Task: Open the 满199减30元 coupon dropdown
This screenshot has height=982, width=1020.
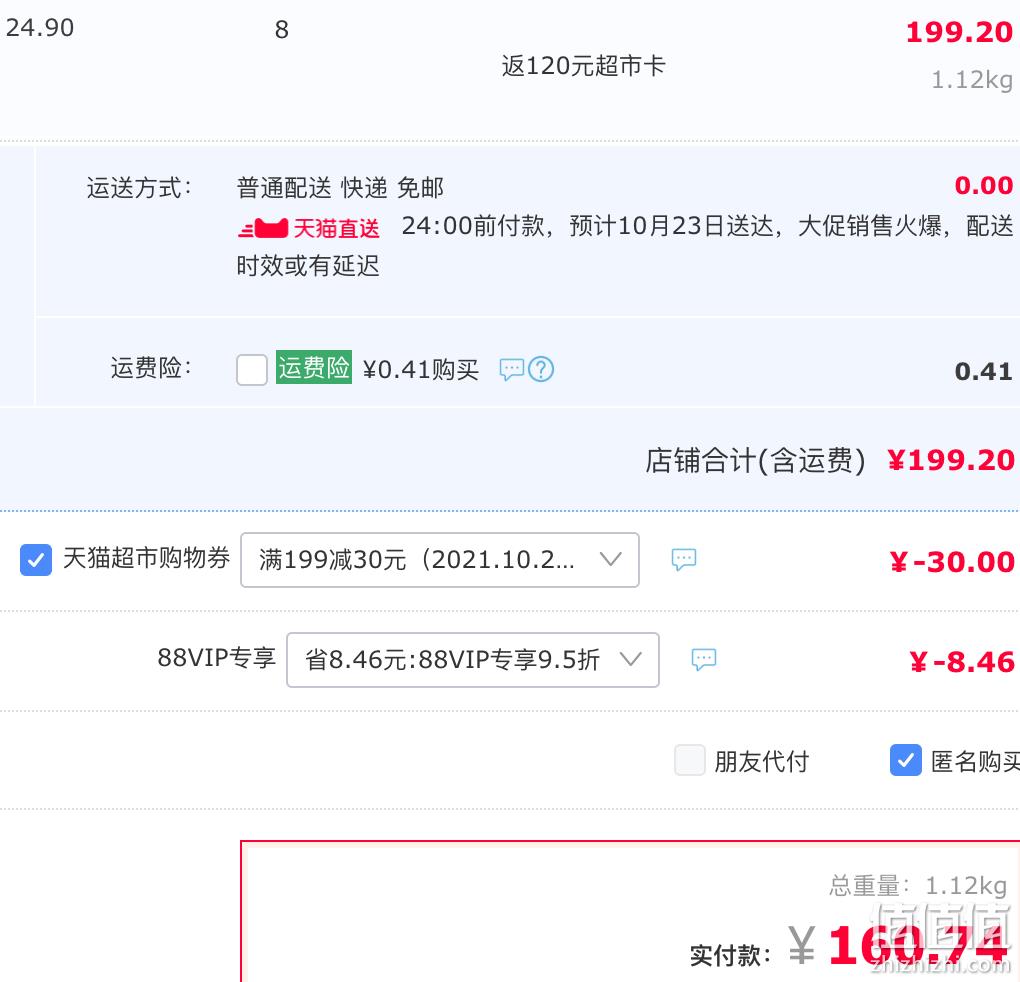Action: (440, 560)
